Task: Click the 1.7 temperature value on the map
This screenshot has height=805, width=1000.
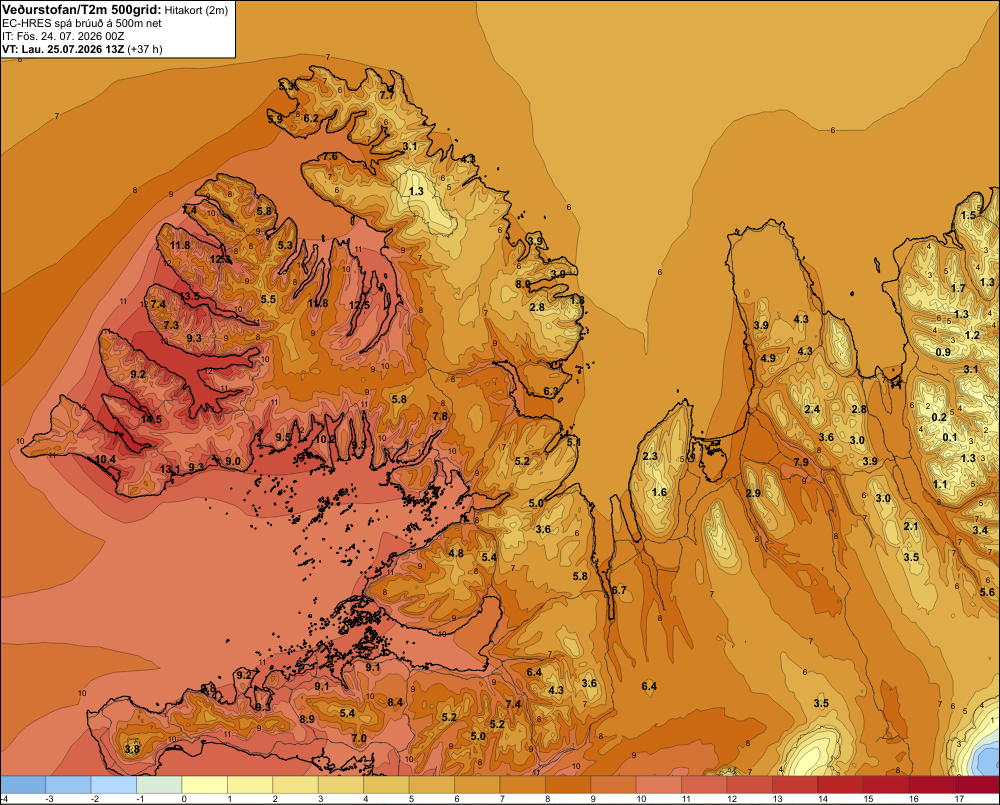Action: pos(958,288)
